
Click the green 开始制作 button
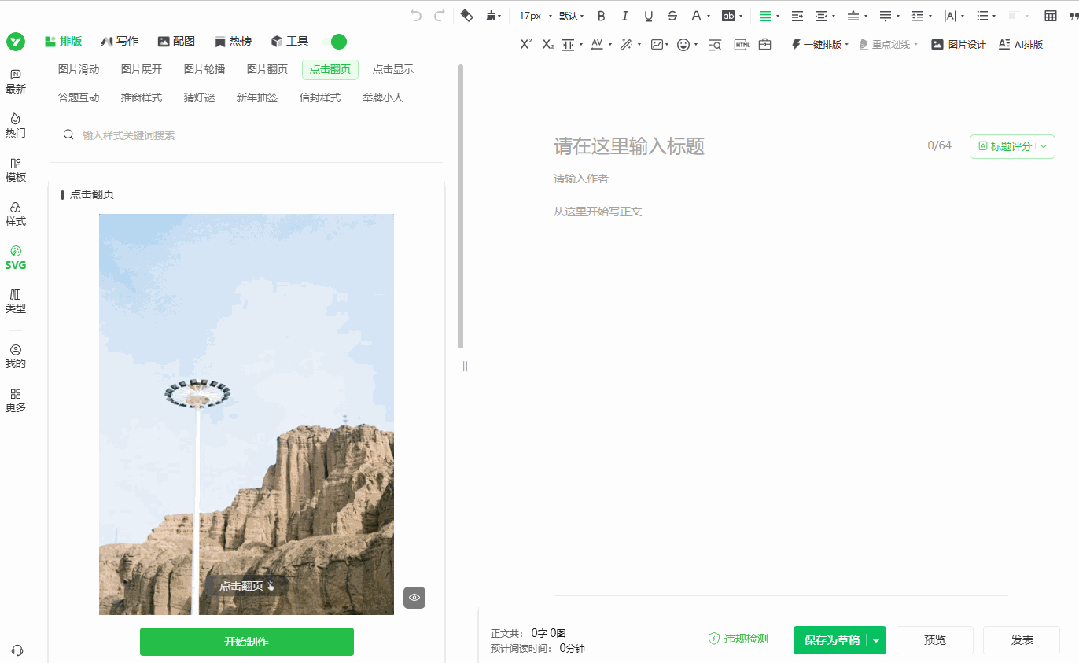(x=246, y=642)
